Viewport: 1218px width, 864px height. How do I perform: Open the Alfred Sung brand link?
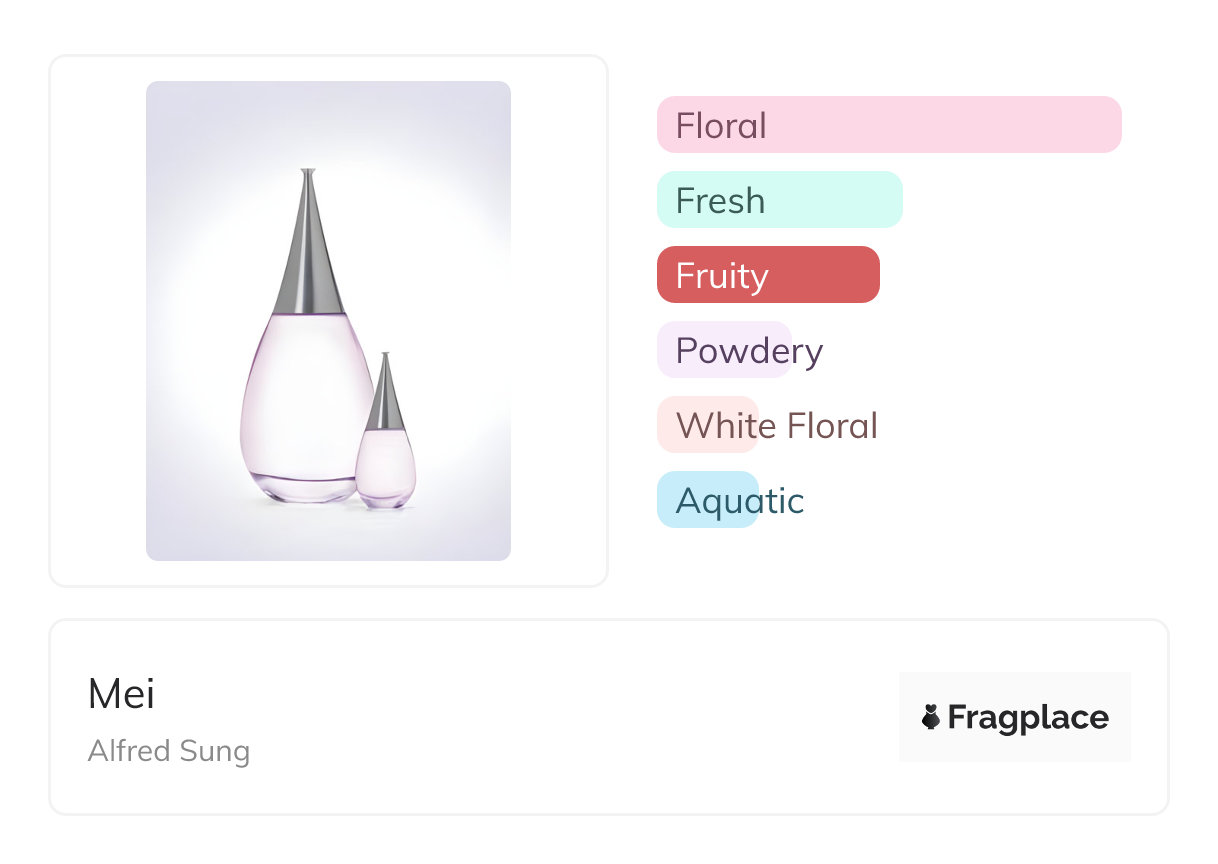(x=168, y=751)
